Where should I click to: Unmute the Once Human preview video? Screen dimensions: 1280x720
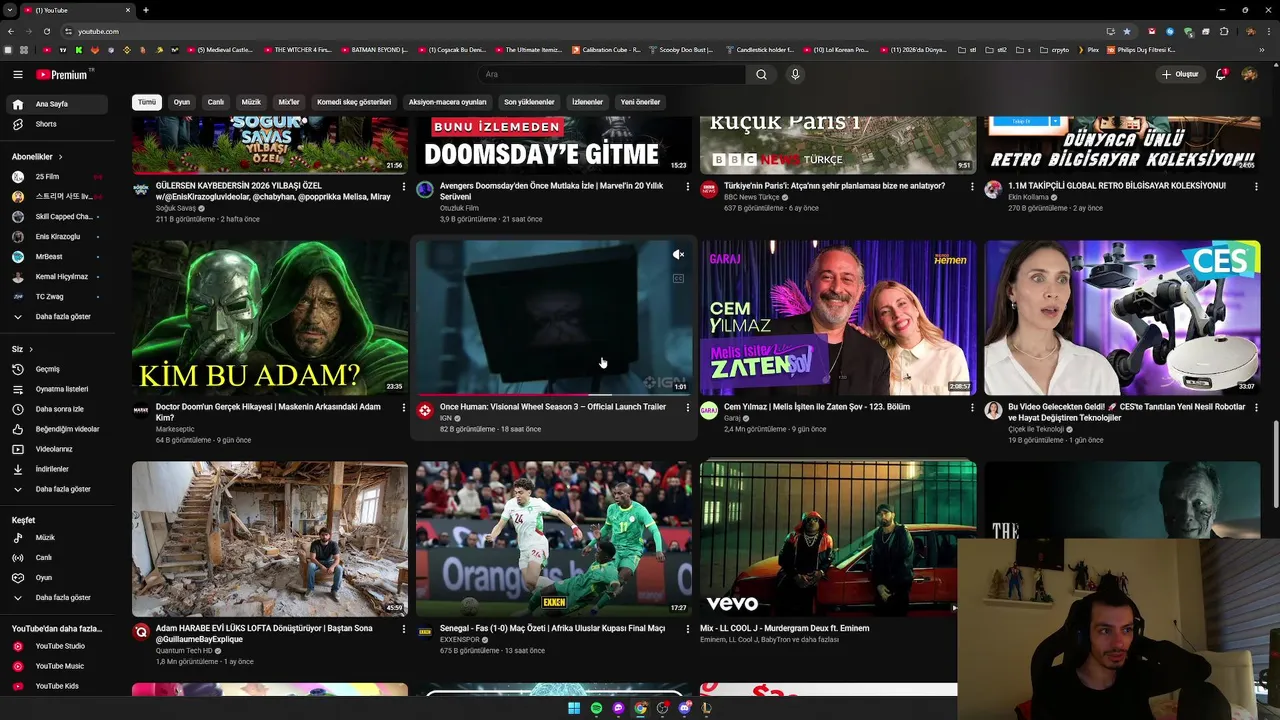(678, 255)
